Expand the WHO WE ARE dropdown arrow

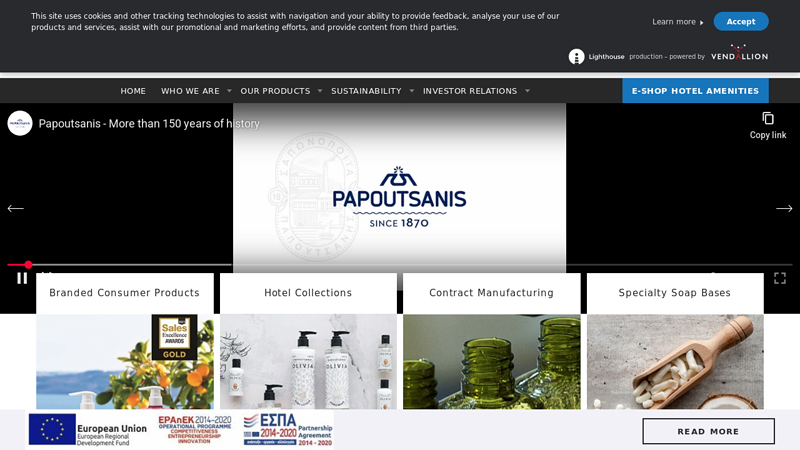(229, 91)
